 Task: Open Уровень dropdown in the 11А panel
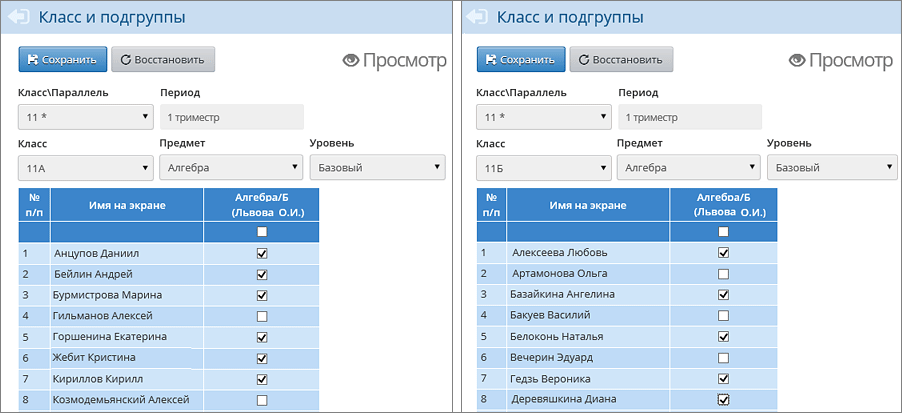coord(378,167)
